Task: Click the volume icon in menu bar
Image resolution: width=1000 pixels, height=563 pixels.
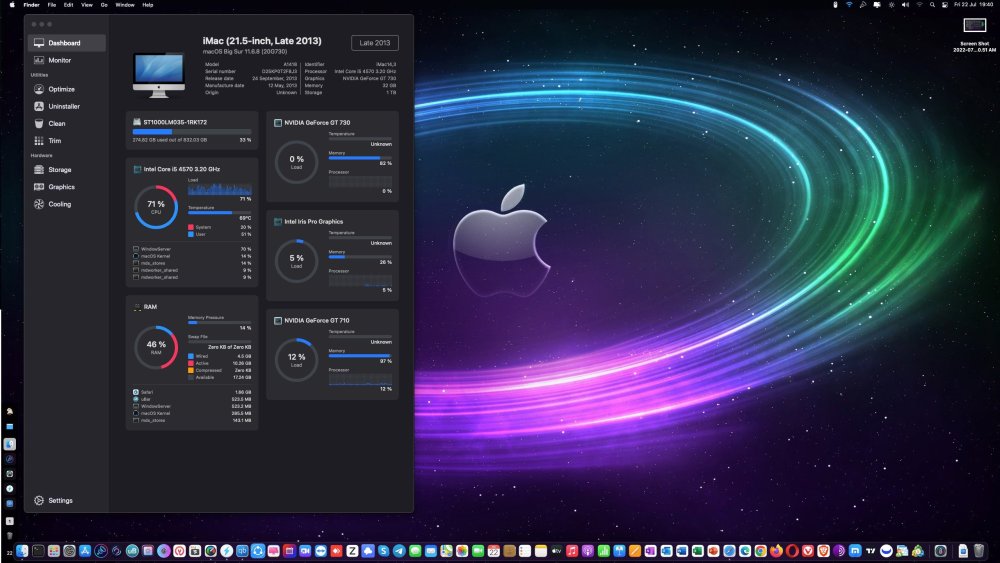Action: click(x=905, y=4)
